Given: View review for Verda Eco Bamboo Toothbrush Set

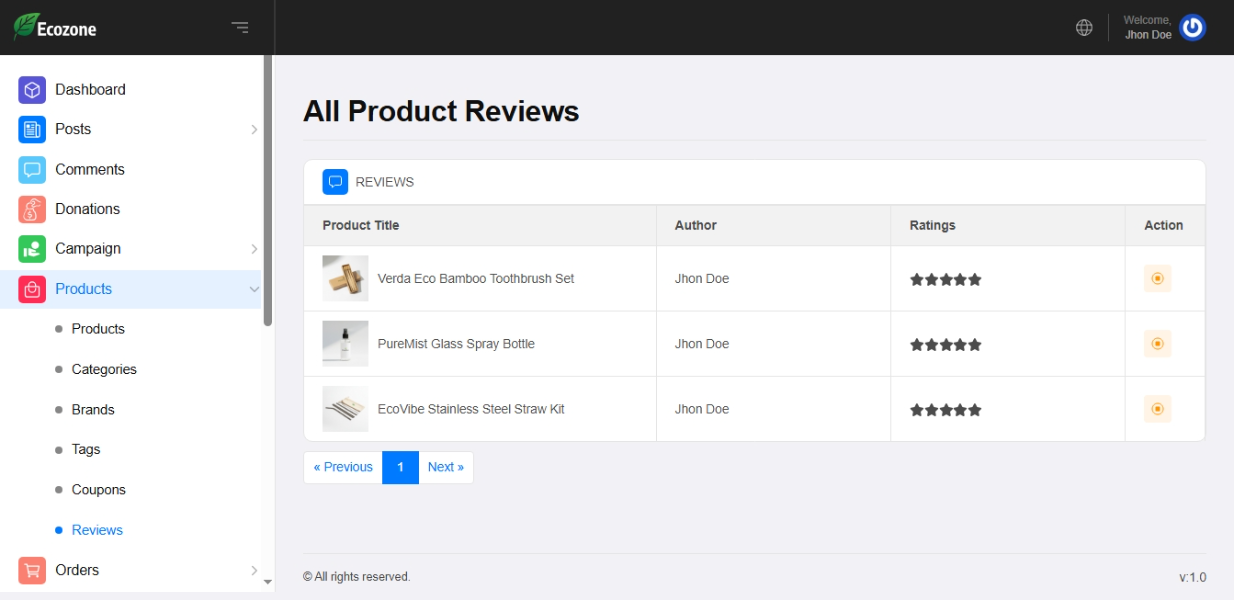Looking at the screenshot, I should [1157, 279].
